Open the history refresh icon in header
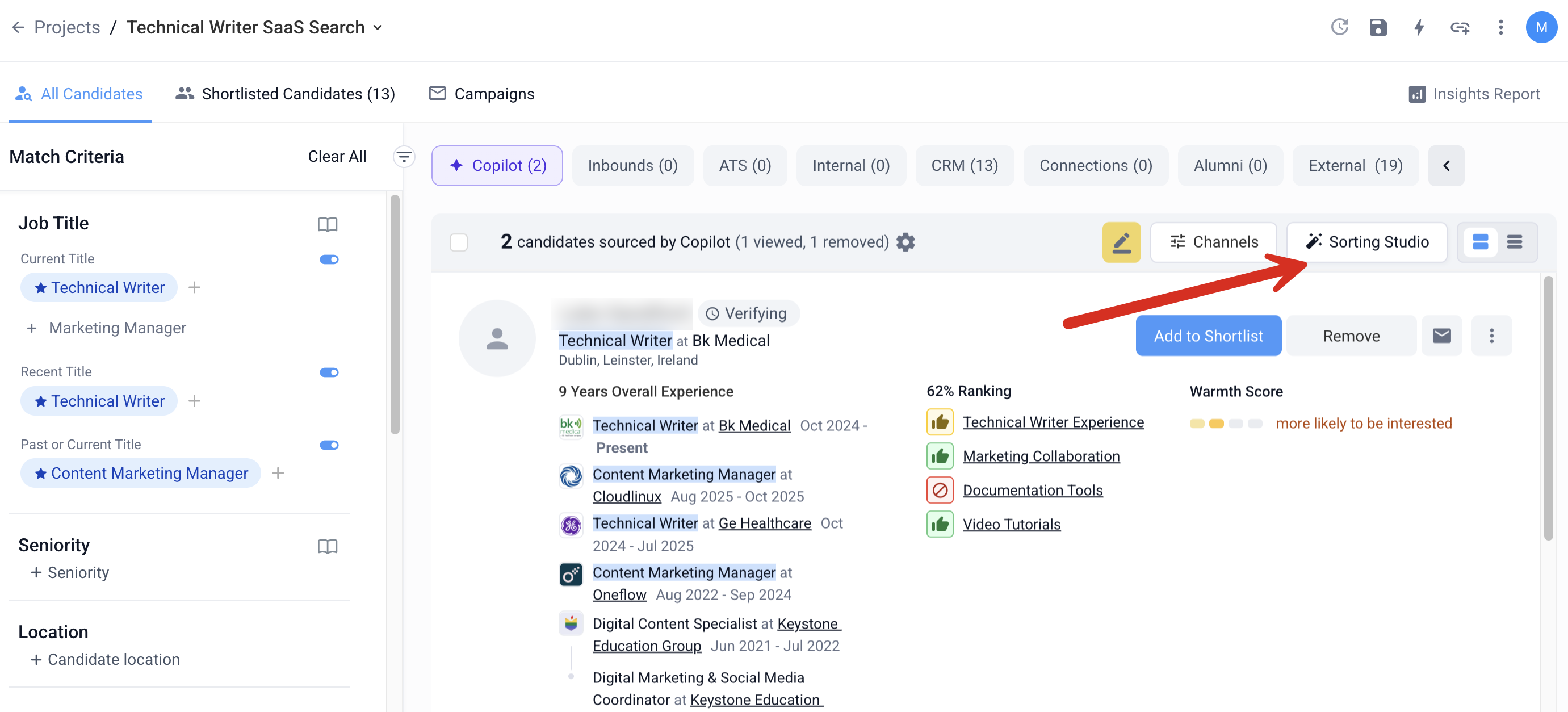Screen dimensions: 1568x712 coord(1339,27)
